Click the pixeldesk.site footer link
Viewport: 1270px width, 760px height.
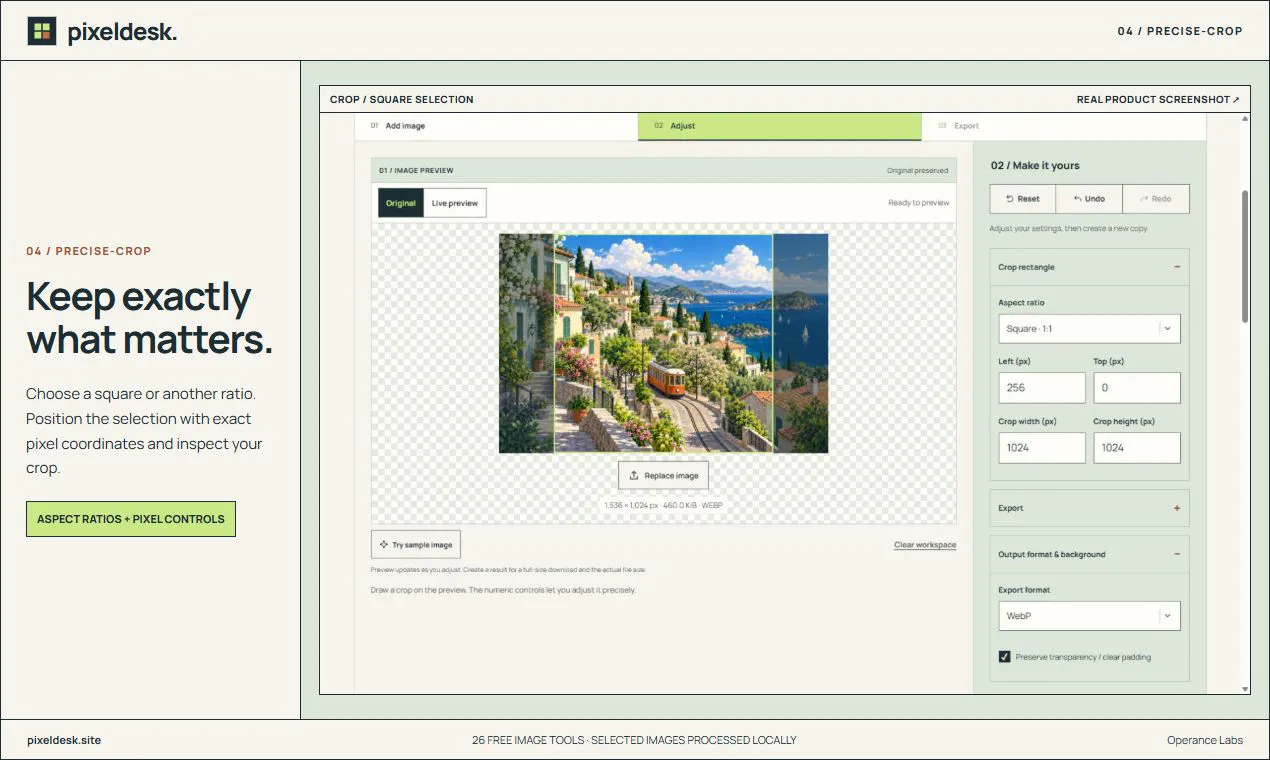[64, 740]
